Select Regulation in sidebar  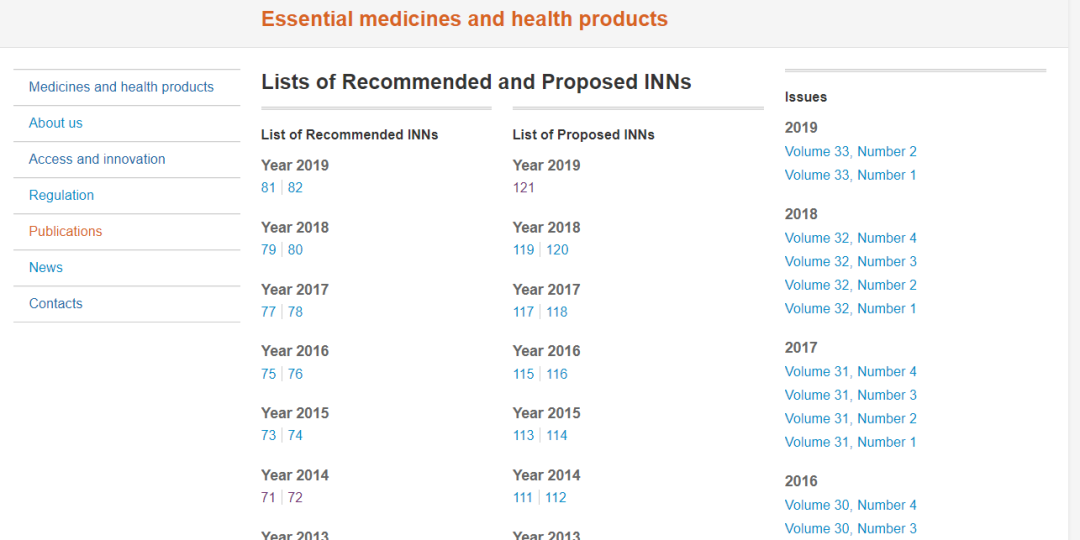pyautogui.click(x=61, y=195)
